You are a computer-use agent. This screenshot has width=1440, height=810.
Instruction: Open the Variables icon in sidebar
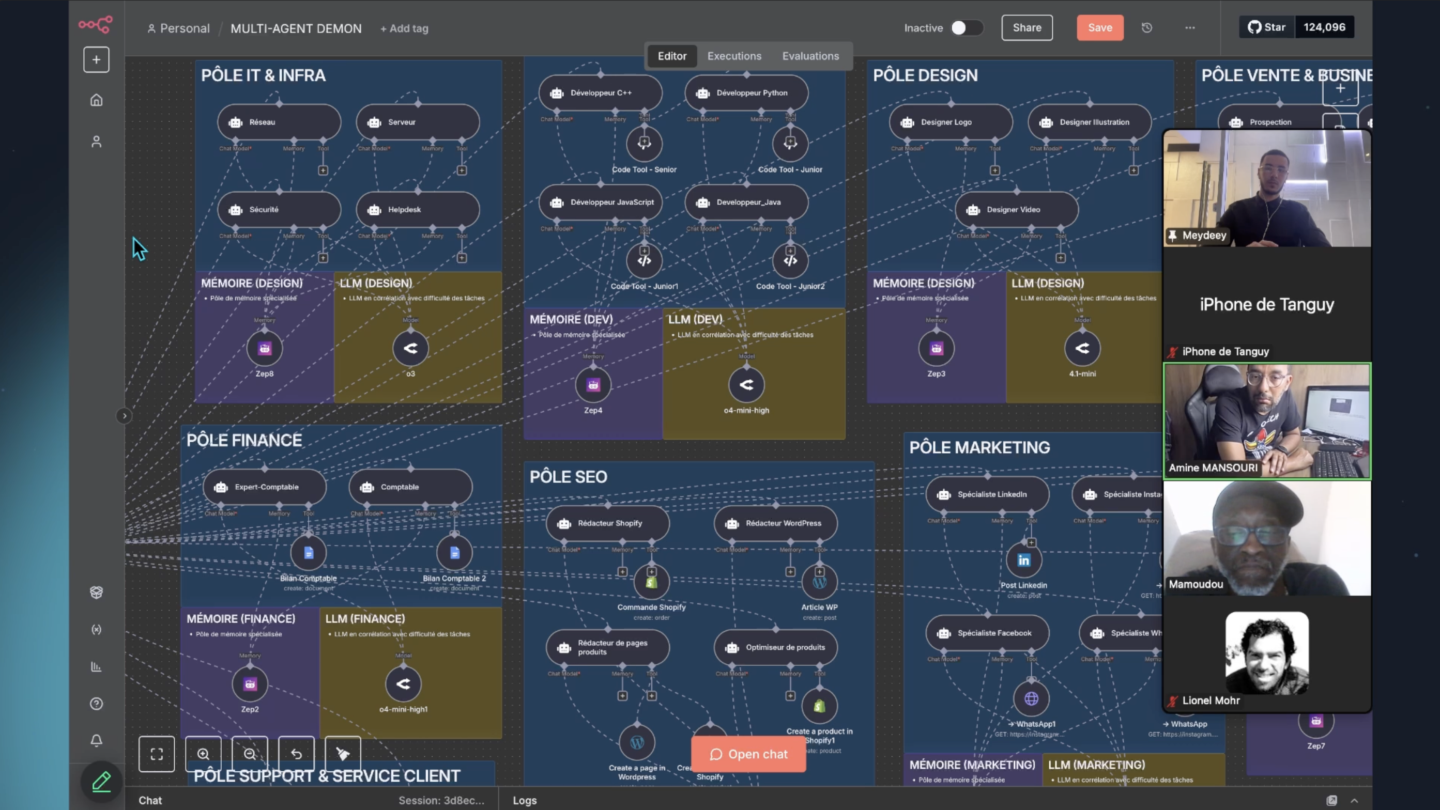pos(96,630)
